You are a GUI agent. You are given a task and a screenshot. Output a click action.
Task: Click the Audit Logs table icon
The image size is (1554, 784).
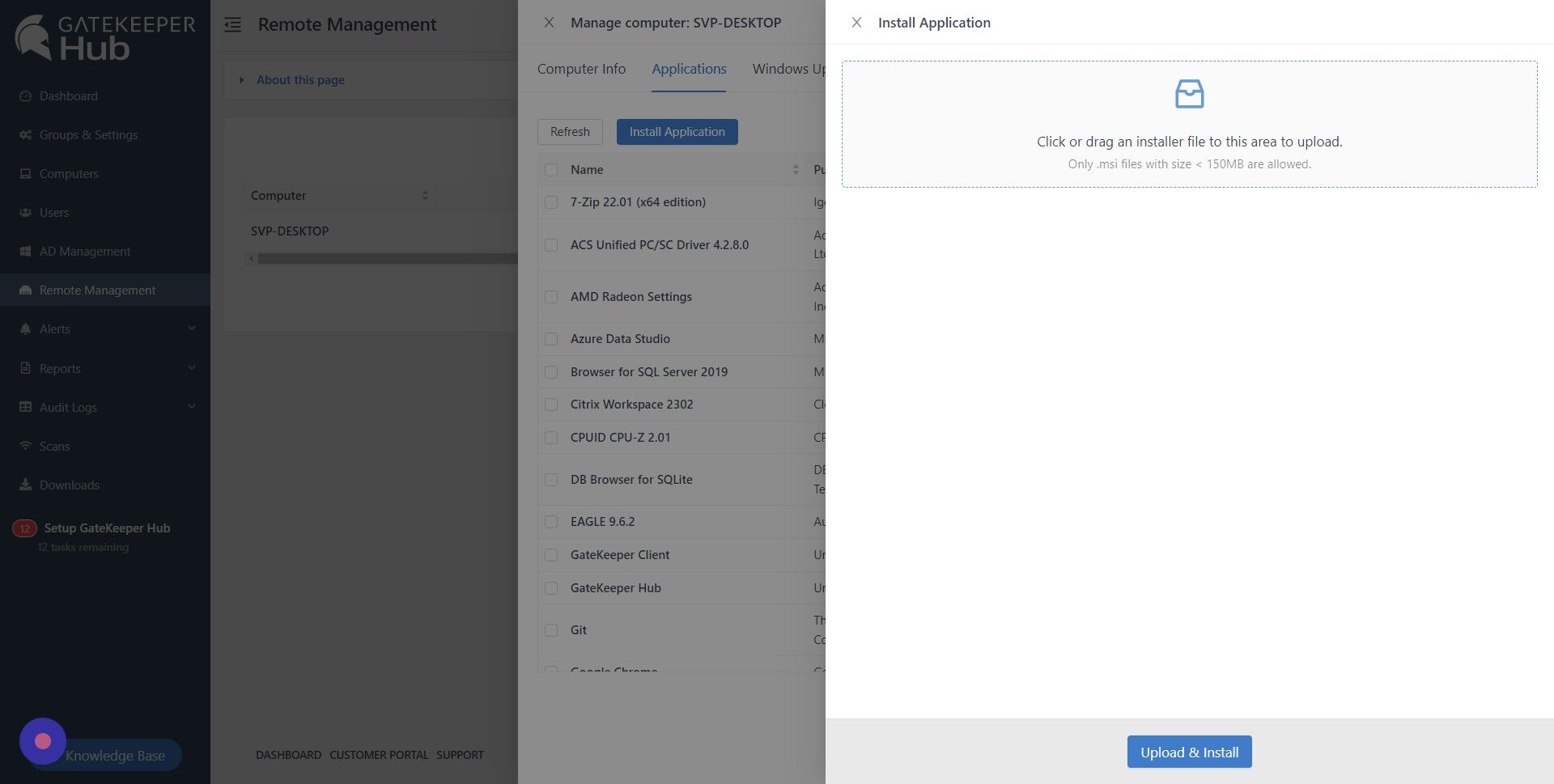point(25,407)
